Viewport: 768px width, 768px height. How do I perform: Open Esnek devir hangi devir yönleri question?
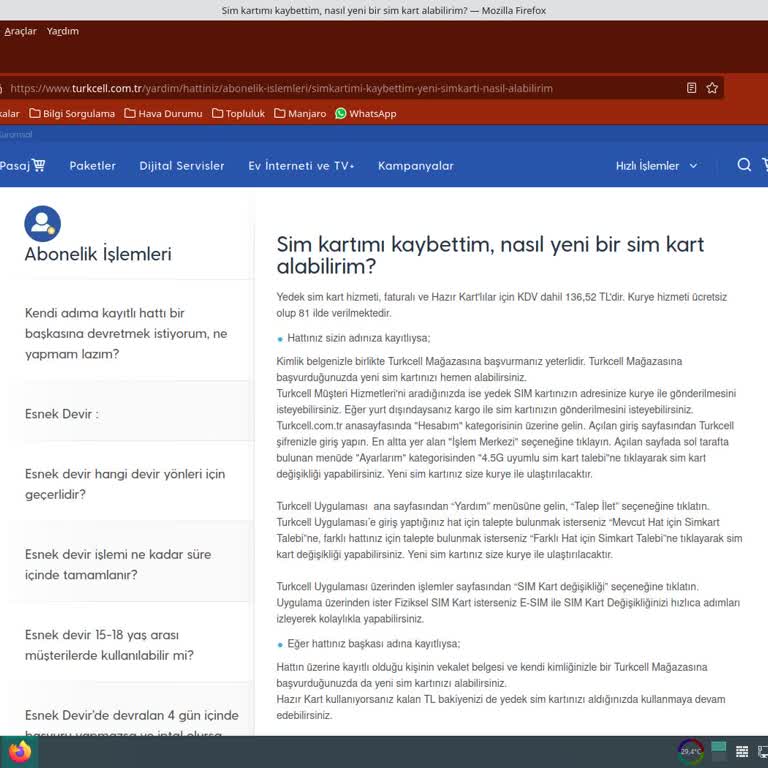coord(125,484)
